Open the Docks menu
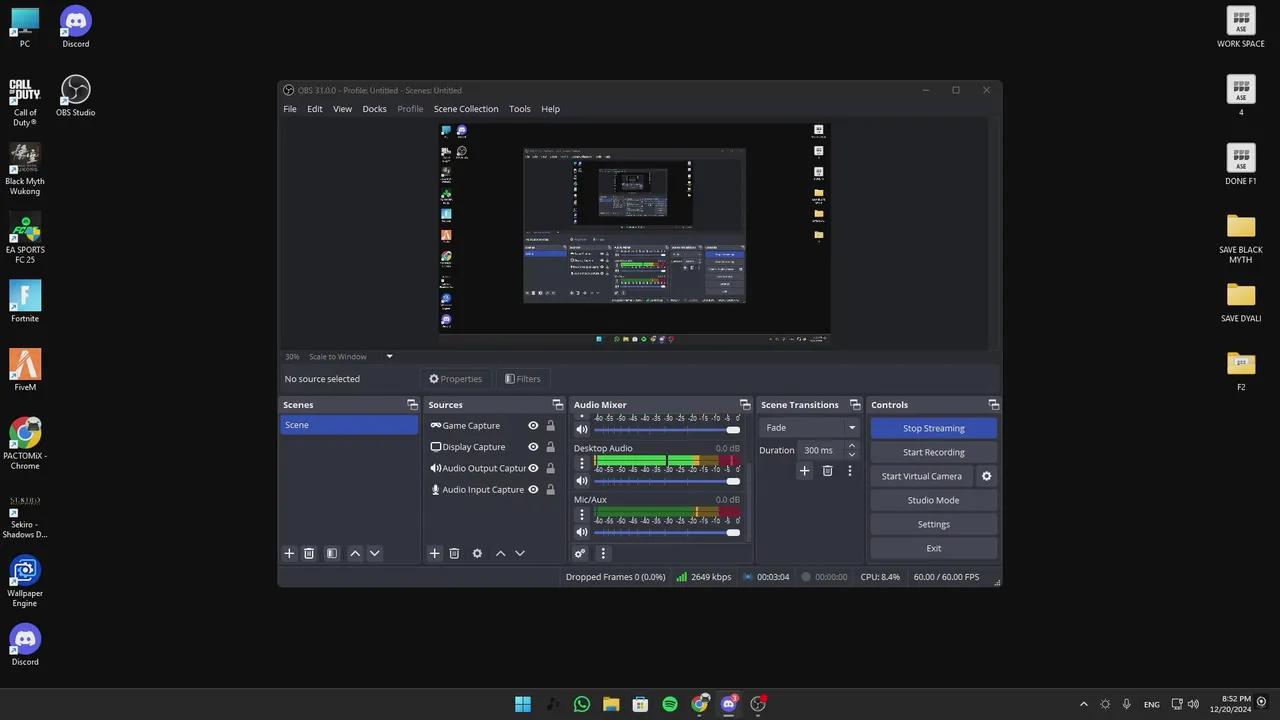The height and width of the screenshot is (720, 1280). [x=374, y=108]
